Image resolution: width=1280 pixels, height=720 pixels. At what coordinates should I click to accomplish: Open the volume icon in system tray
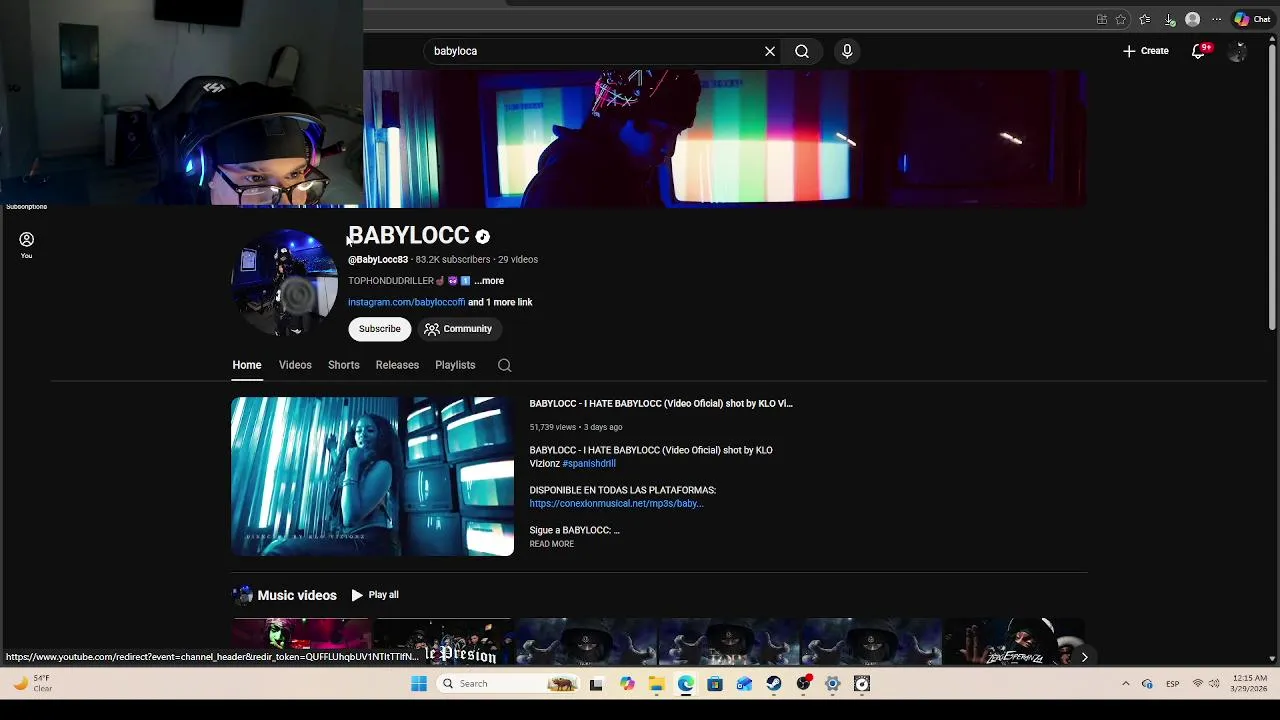tap(1214, 684)
